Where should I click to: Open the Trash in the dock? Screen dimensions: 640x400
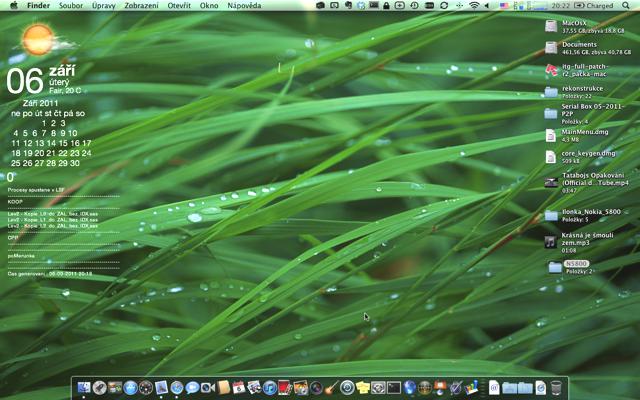click(x=556, y=387)
